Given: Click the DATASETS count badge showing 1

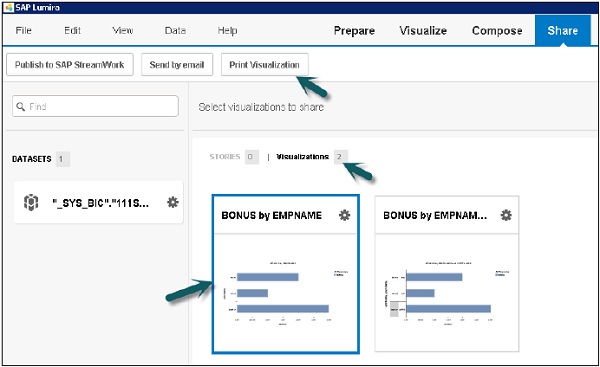Looking at the screenshot, I should click(62, 159).
